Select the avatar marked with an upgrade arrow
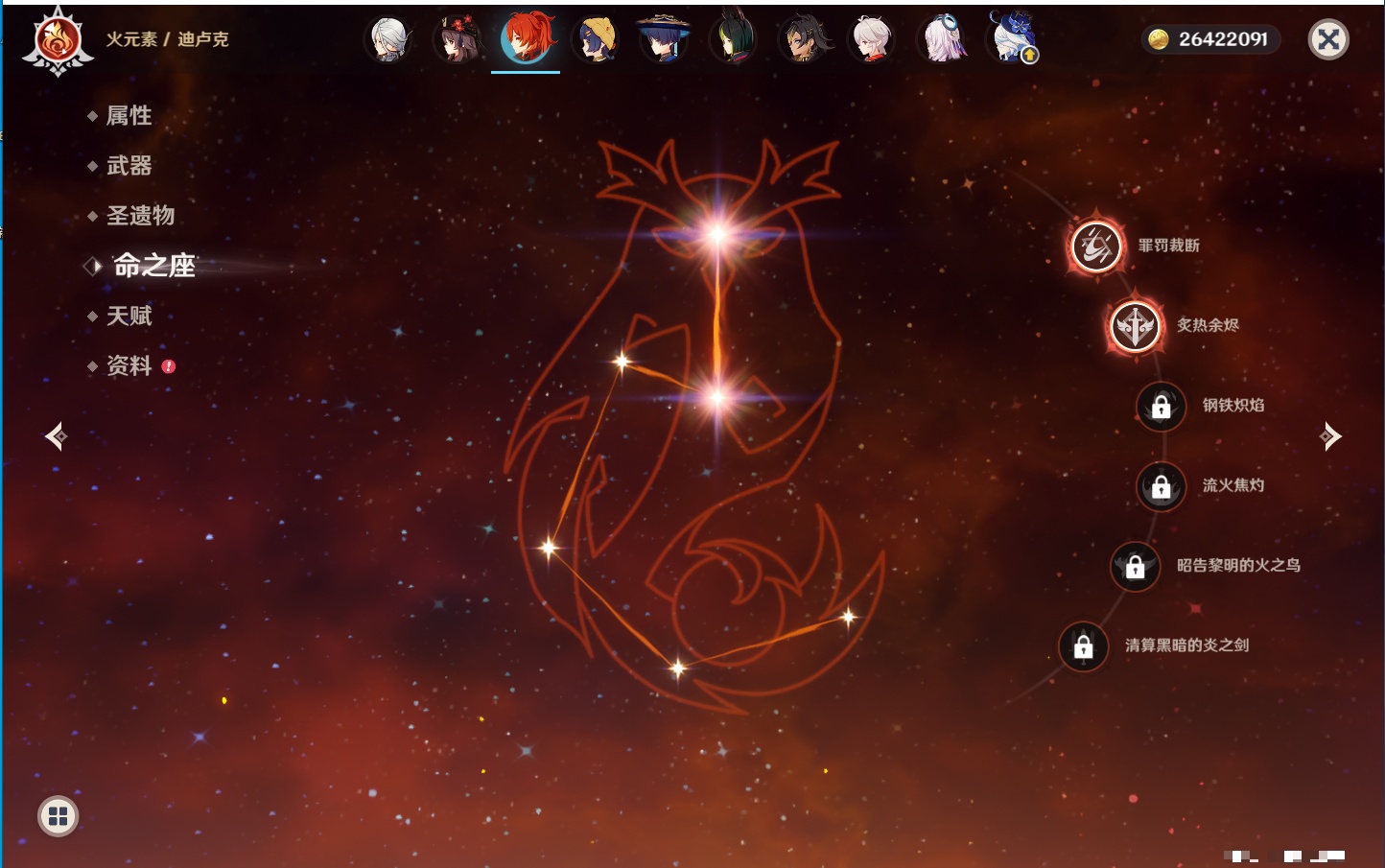The width and height of the screenshot is (1385, 868). pyautogui.click(x=1013, y=38)
